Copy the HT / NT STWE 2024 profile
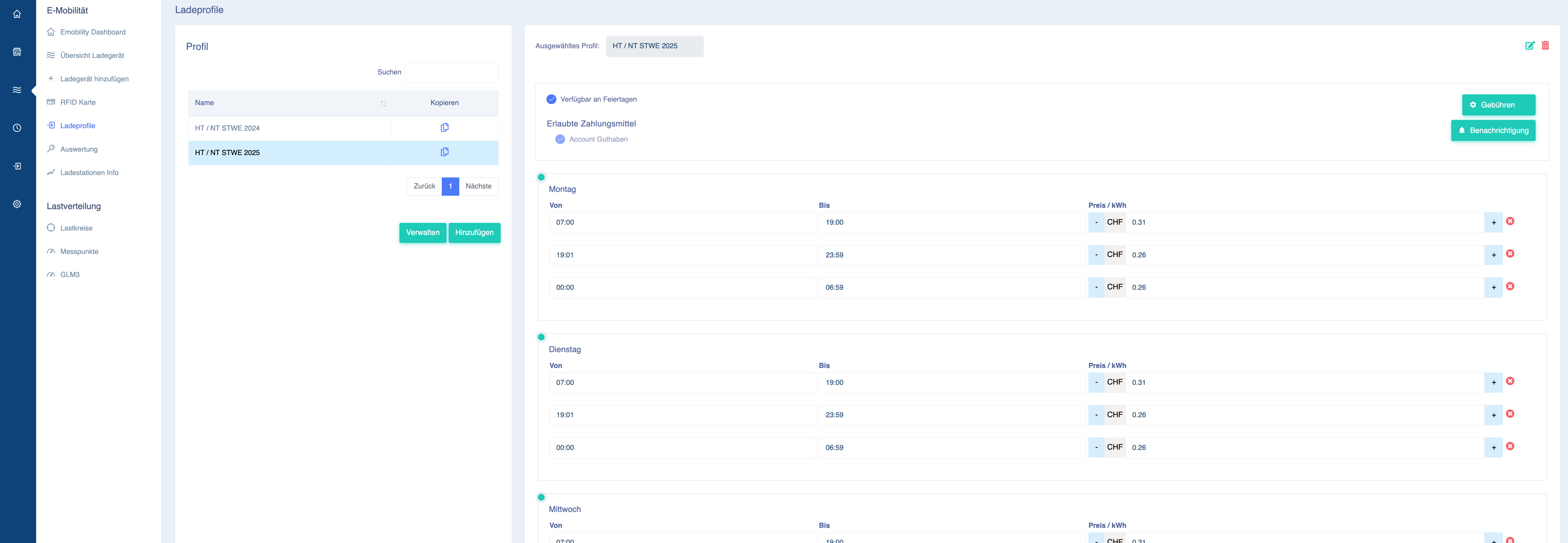 click(x=445, y=127)
